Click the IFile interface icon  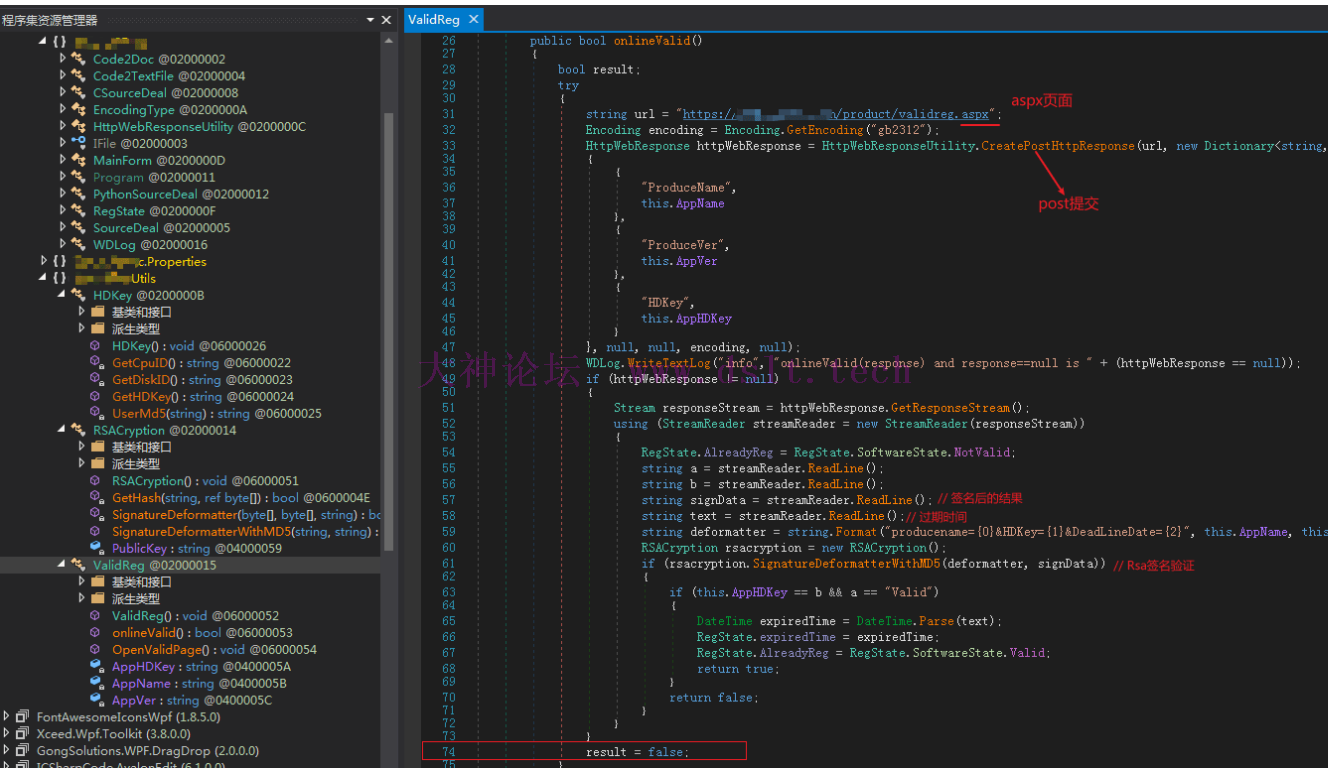(78, 143)
